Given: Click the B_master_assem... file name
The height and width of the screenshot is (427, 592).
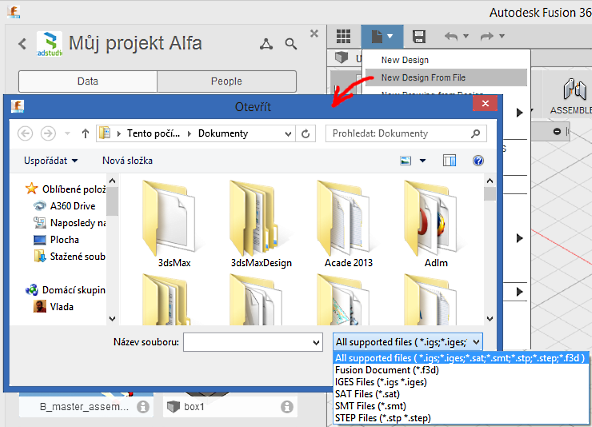Looking at the screenshot, I should click(84, 407).
